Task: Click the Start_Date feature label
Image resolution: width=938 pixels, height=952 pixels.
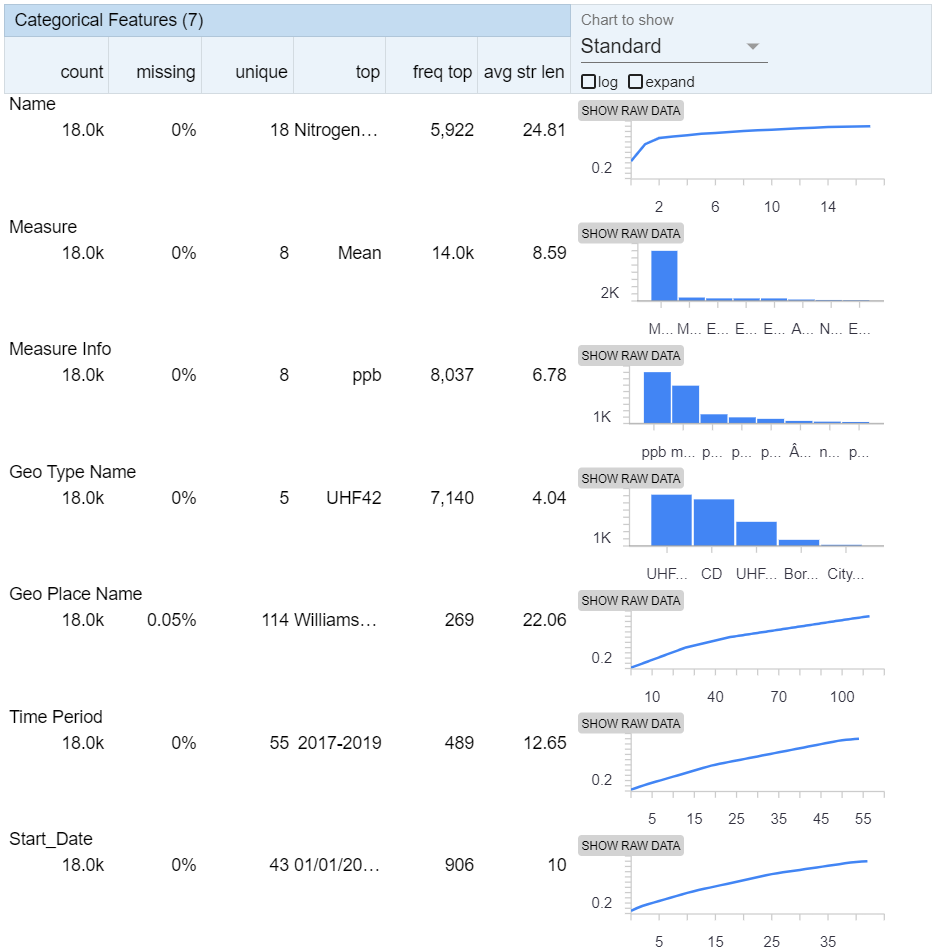Action: tap(51, 839)
